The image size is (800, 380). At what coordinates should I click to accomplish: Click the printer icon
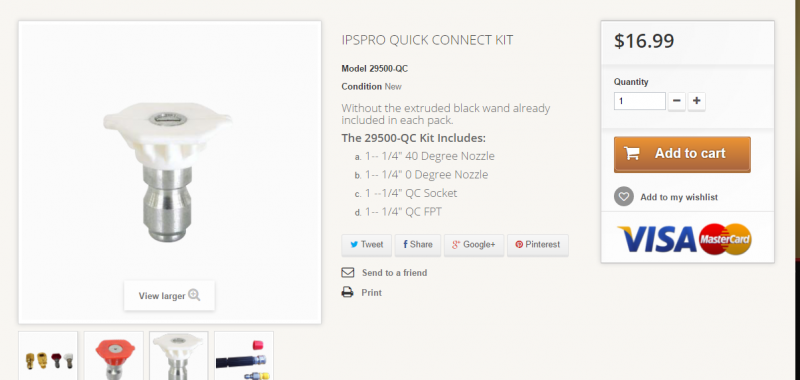(347, 292)
